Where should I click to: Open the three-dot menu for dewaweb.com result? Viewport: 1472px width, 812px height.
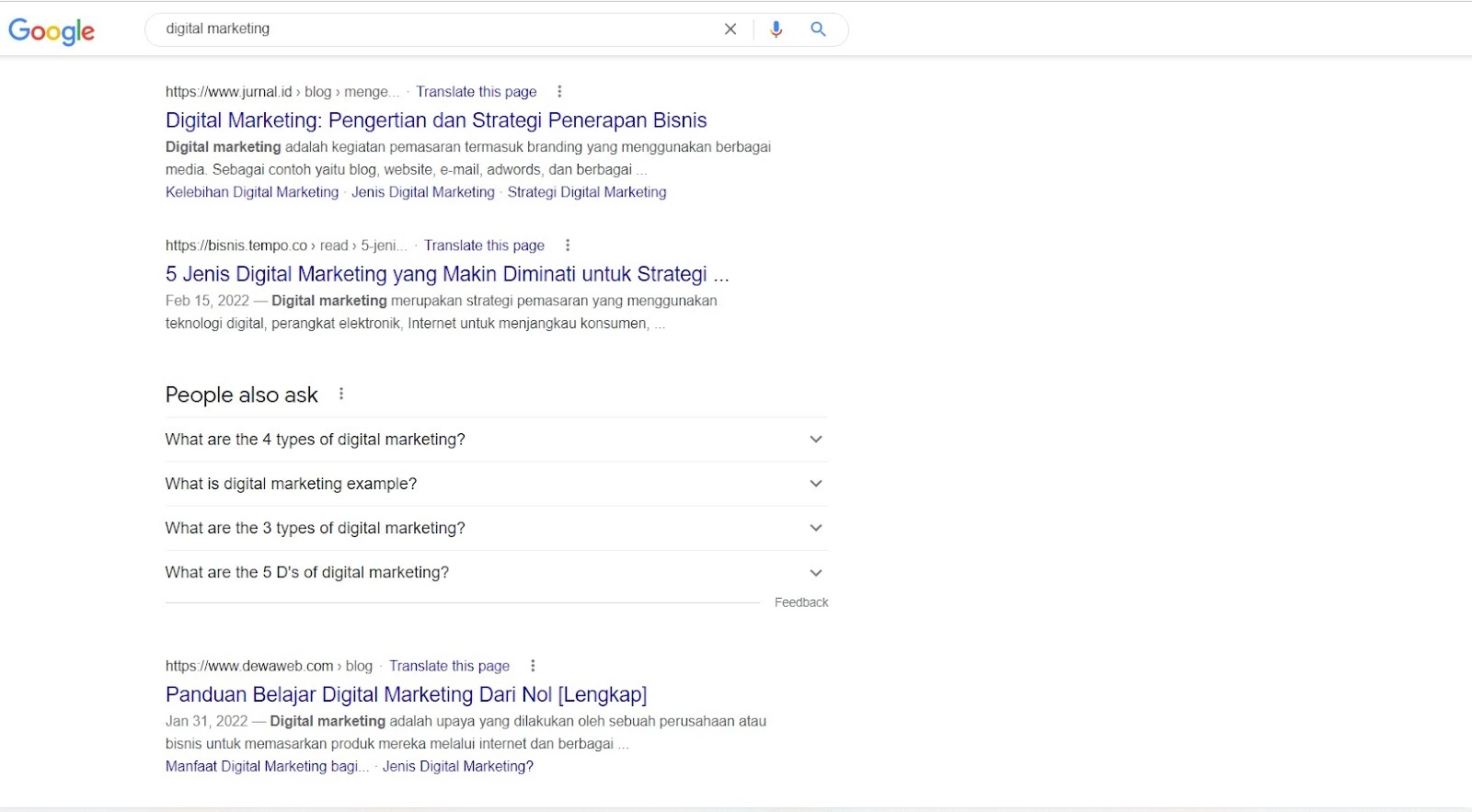pos(533,666)
